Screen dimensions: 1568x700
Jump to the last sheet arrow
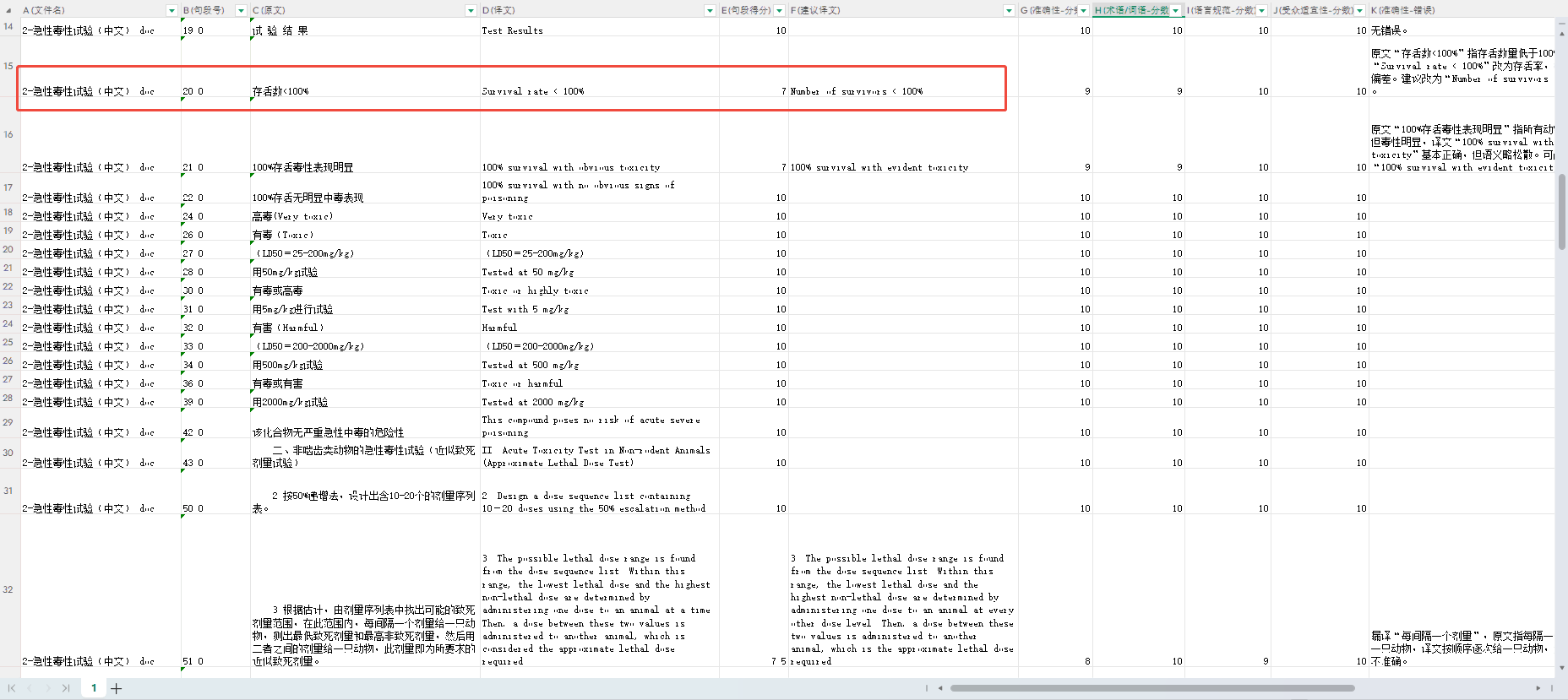(x=66, y=688)
